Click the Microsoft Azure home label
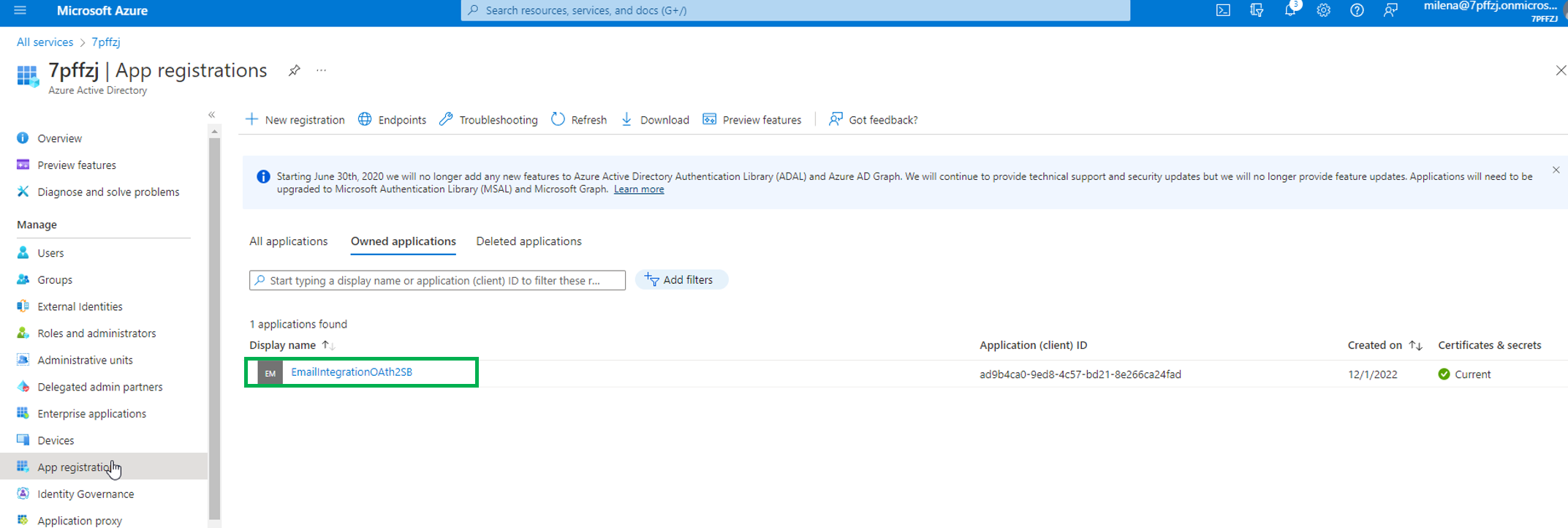The image size is (1568, 528). pos(102,10)
